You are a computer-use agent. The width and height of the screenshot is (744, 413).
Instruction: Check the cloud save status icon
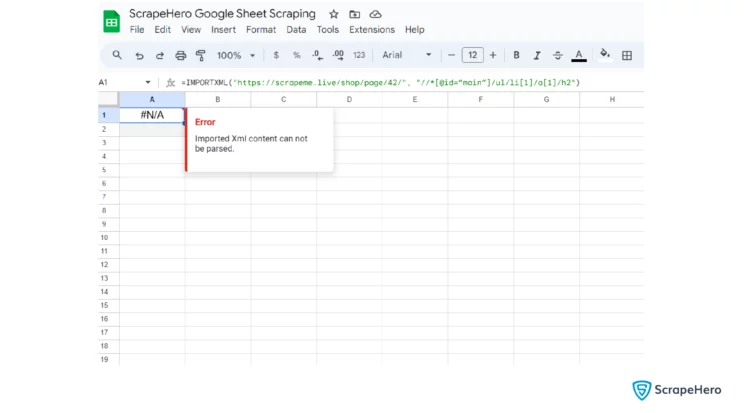[x=375, y=14]
